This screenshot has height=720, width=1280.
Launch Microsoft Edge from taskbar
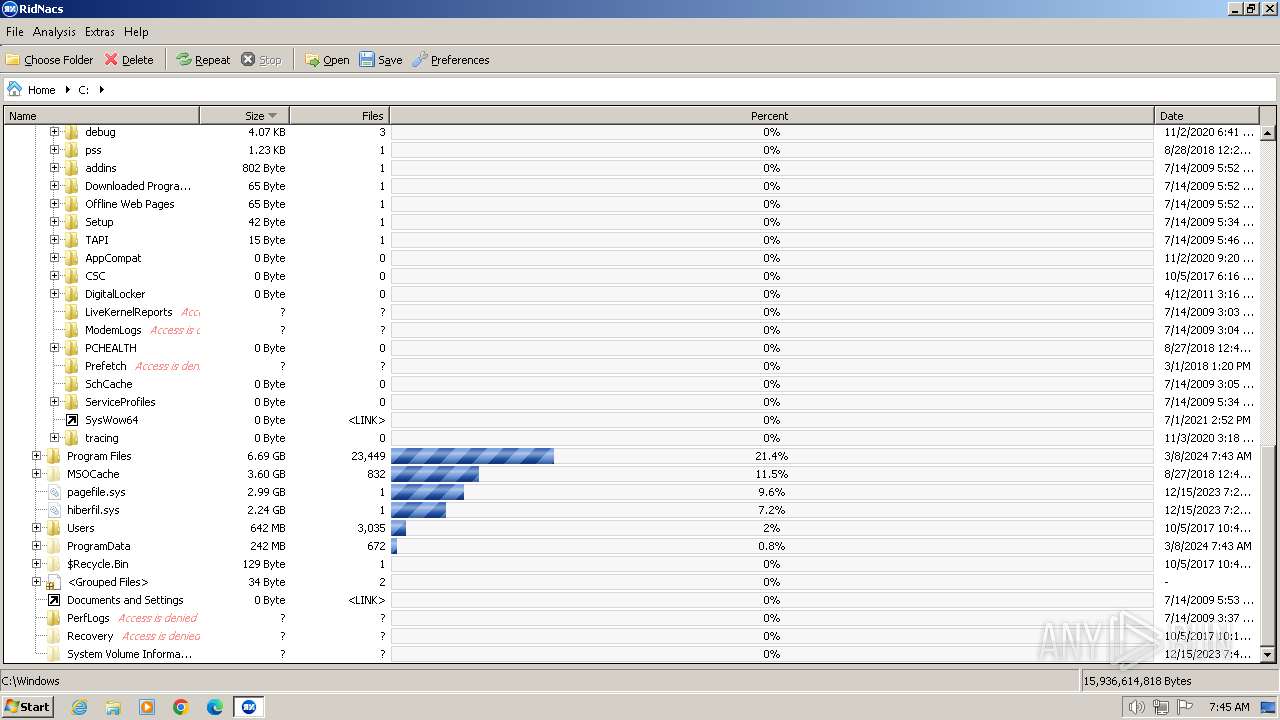pos(215,707)
